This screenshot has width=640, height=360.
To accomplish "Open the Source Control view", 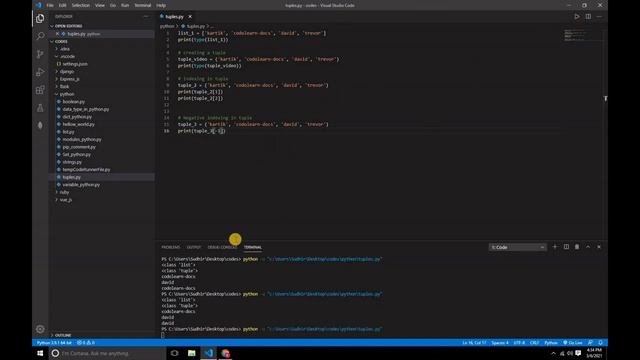I will (x=40, y=54).
